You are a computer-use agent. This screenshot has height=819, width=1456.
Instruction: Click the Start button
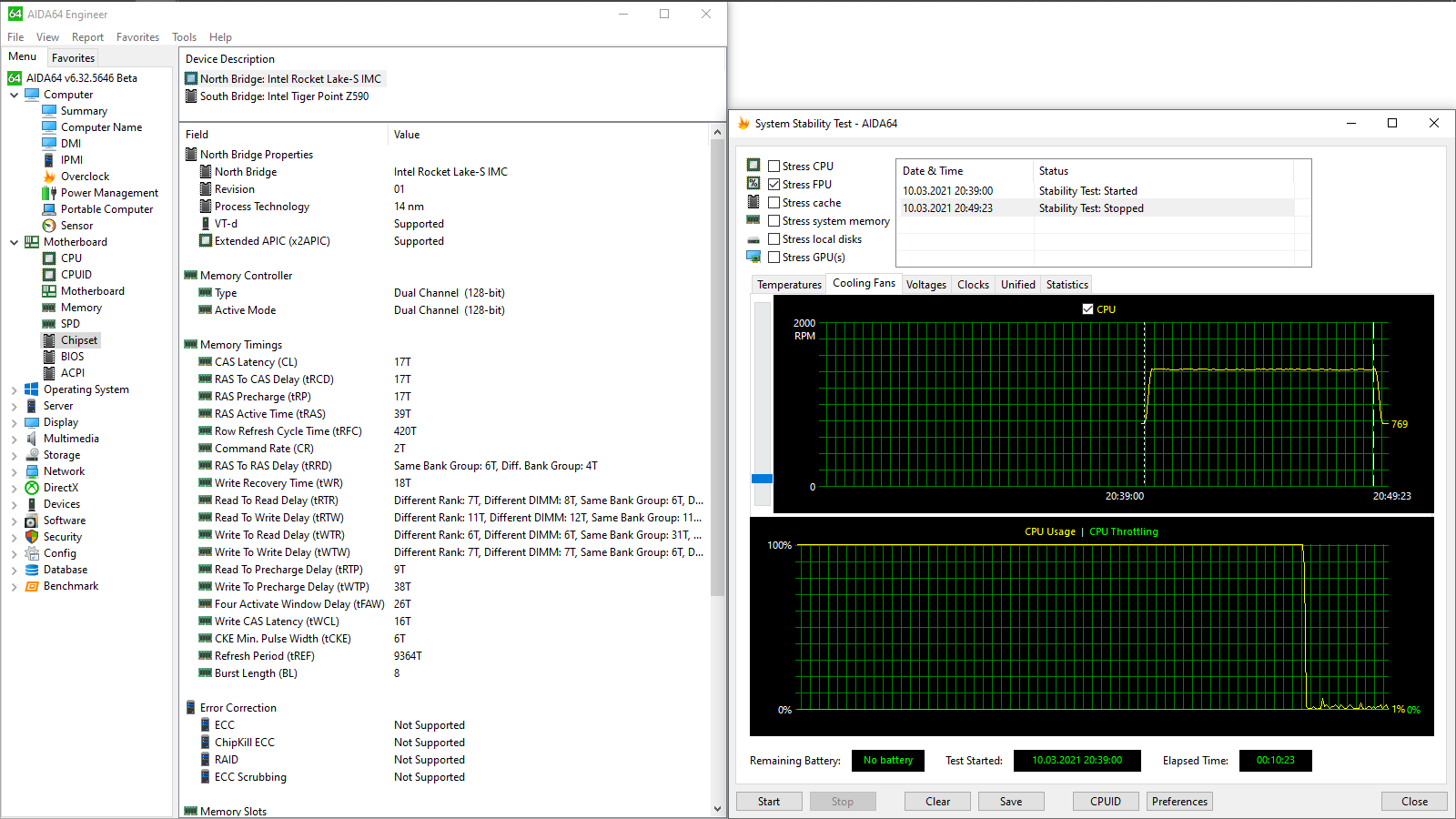(769, 802)
